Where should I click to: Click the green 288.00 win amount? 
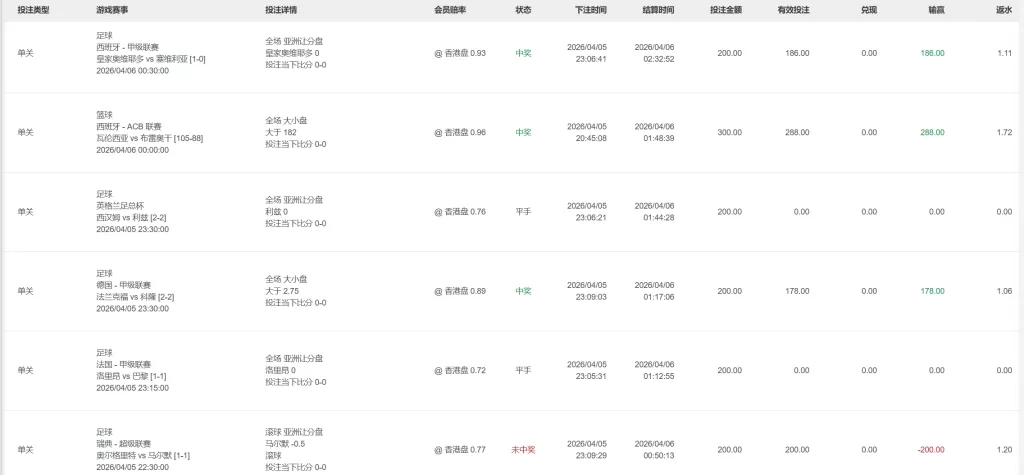[x=932, y=132]
